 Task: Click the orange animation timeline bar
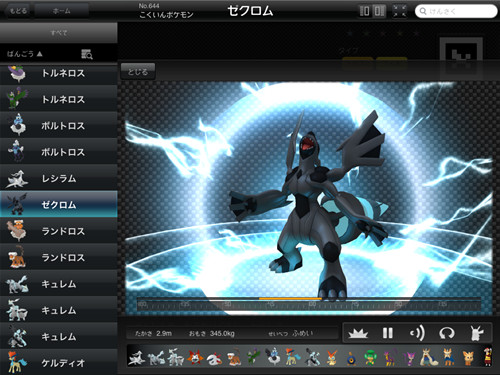click(x=290, y=299)
